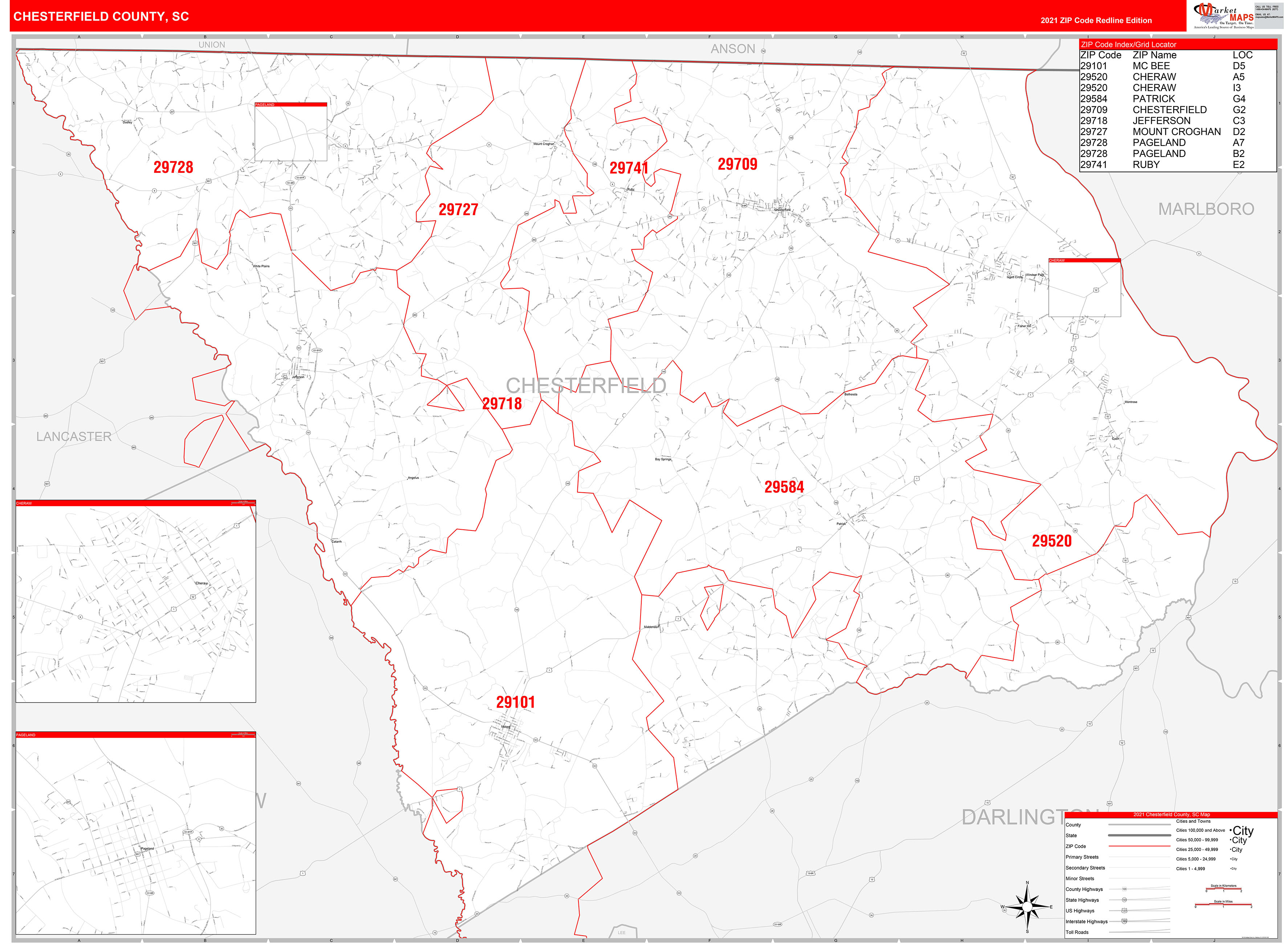Click the Scale in Miles bar
Viewport: 1288px width, 944px height.
1223,904
